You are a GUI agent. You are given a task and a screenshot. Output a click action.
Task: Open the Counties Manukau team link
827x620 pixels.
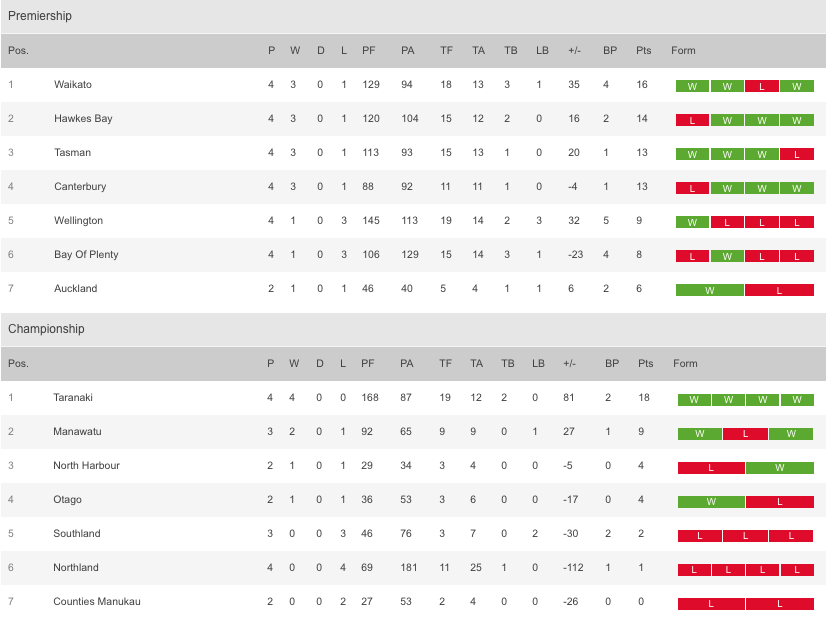coord(97,602)
